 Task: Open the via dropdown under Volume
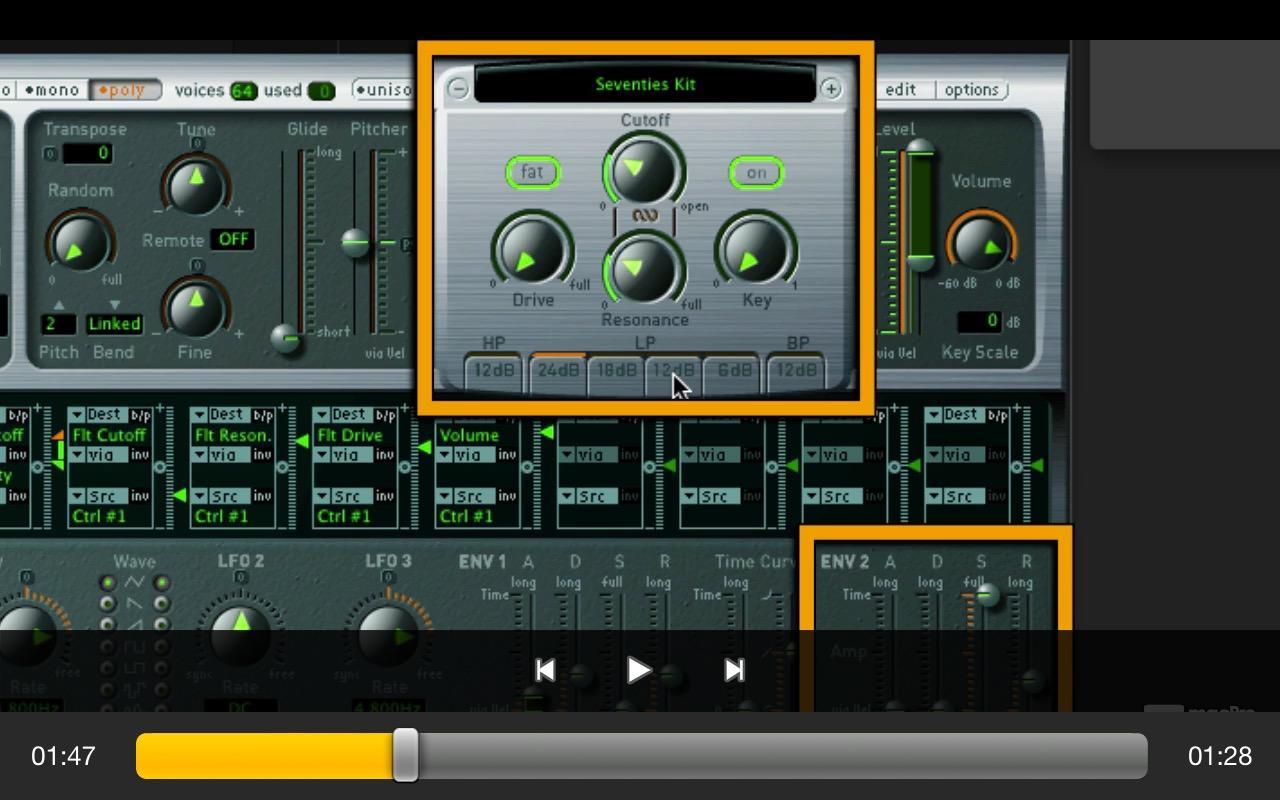click(x=466, y=455)
